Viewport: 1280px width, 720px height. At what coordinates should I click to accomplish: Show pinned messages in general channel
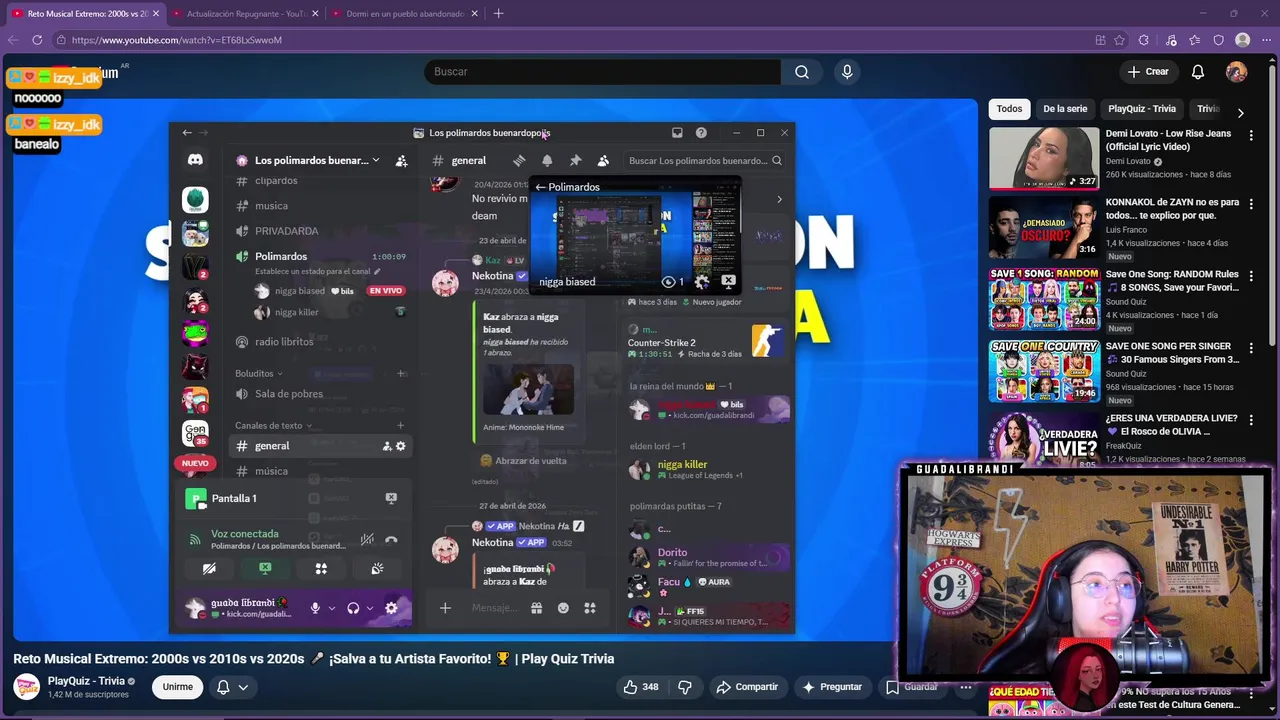(575, 160)
